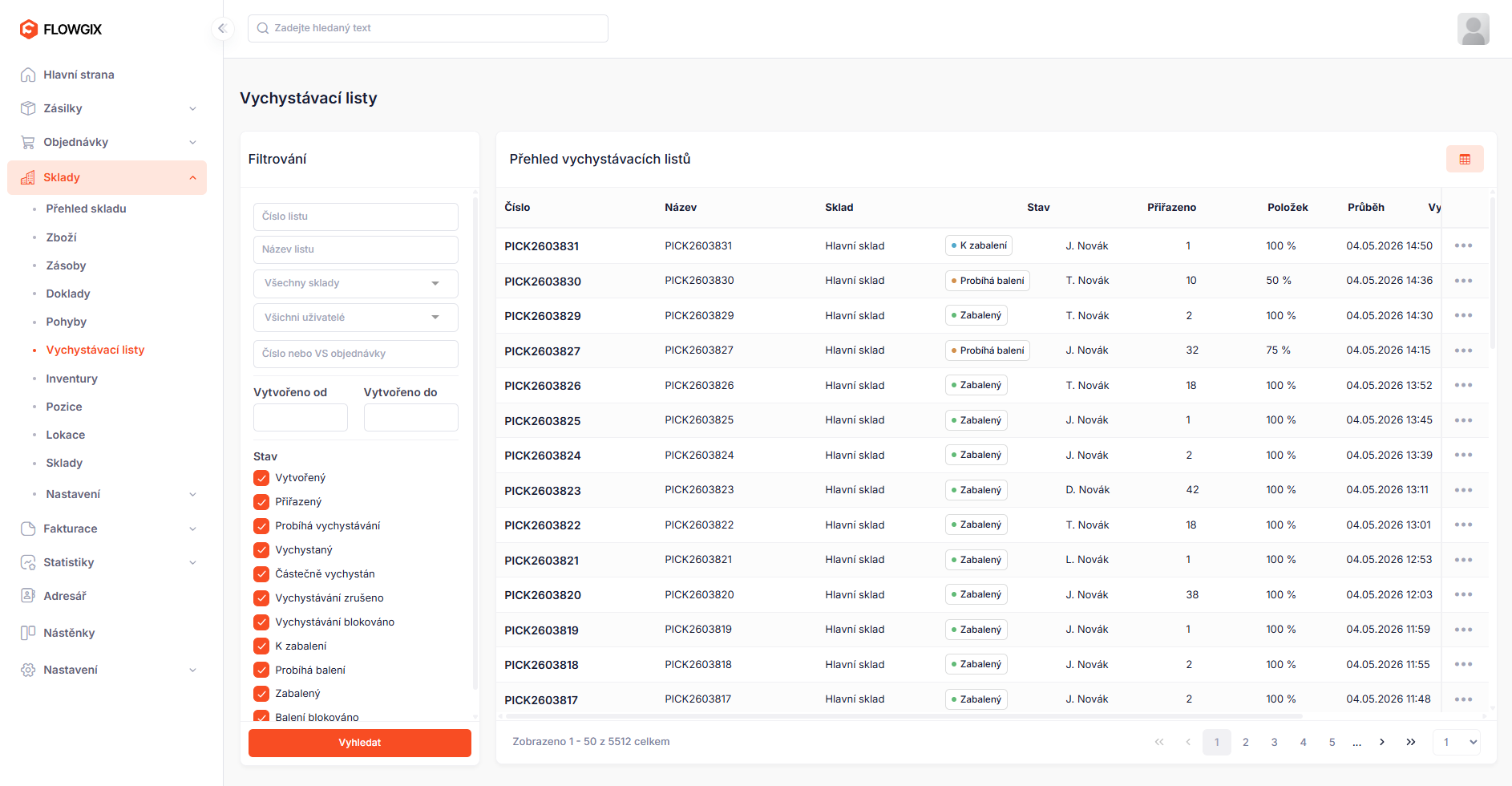Click the Hlavní strana home icon
Screen dimensions: 1512x786
(x=28, y=75)
